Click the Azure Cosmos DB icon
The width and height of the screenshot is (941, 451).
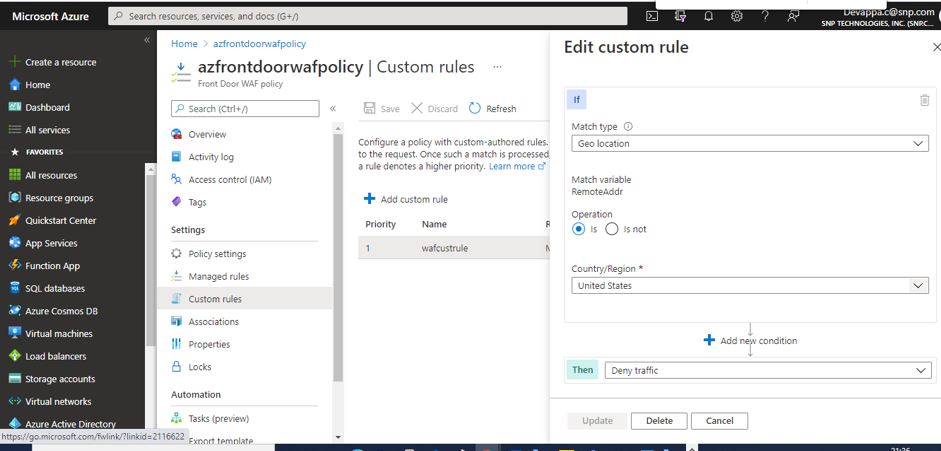pos(15,311)
